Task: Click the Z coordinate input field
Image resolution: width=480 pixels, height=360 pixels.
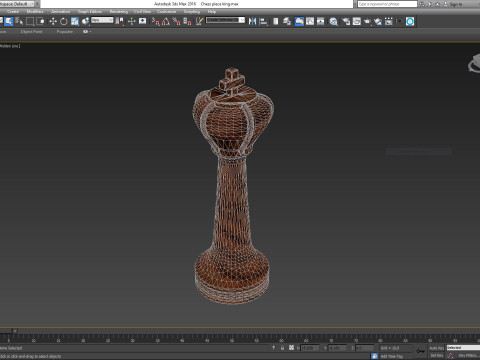Action: (x=364, y=348)
